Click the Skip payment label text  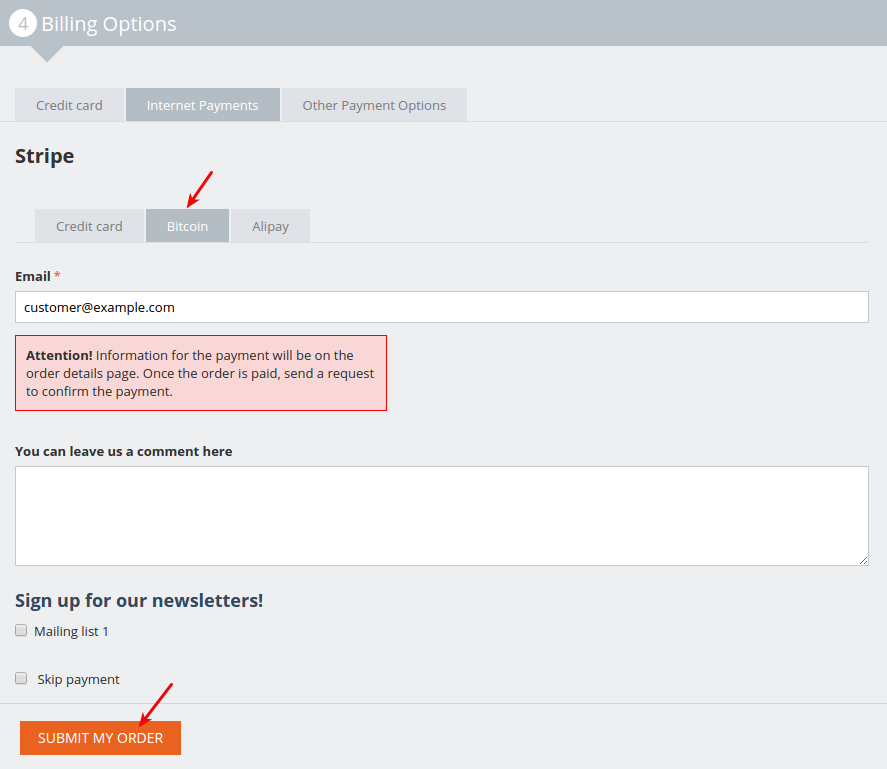tap(79, 680)
